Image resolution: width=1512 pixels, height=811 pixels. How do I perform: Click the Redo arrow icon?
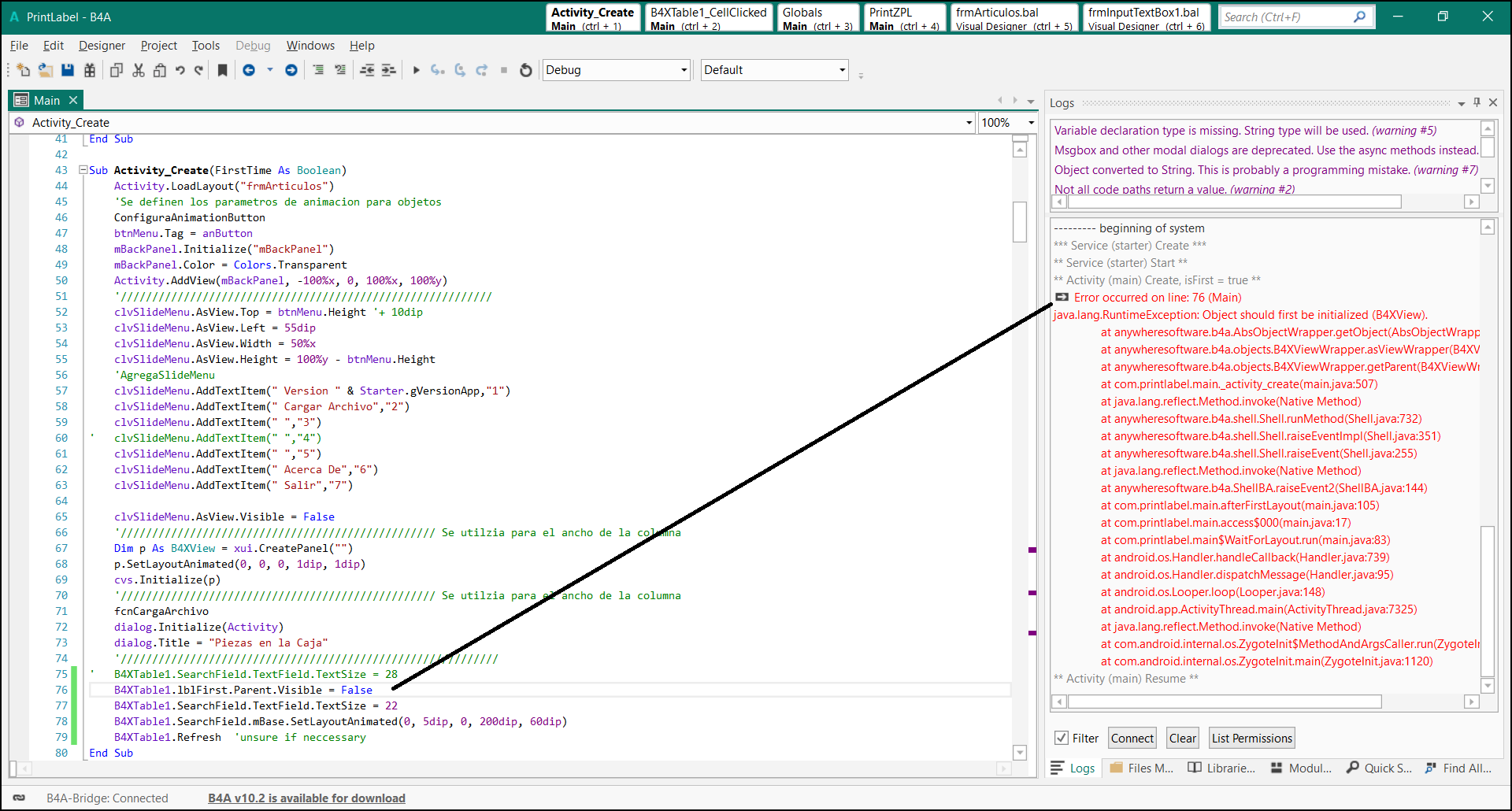click(x=199, y=70)
